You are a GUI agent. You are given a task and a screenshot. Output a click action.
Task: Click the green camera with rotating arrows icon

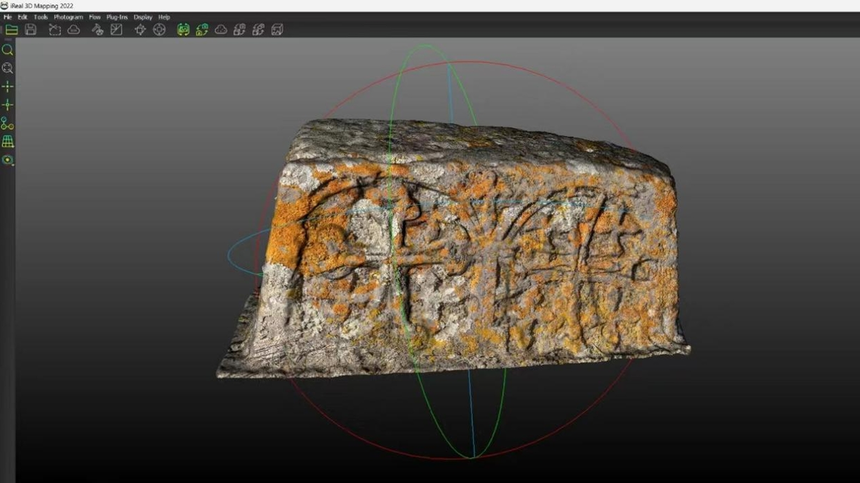click(x=183, y=30)
